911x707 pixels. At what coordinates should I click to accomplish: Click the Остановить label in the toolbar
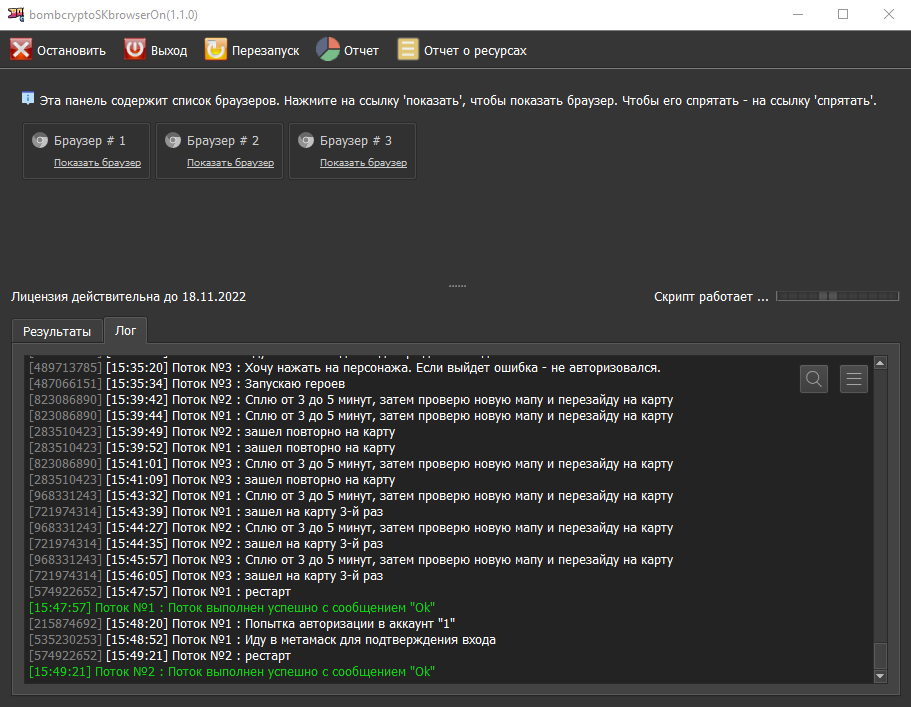pos(71,51)
